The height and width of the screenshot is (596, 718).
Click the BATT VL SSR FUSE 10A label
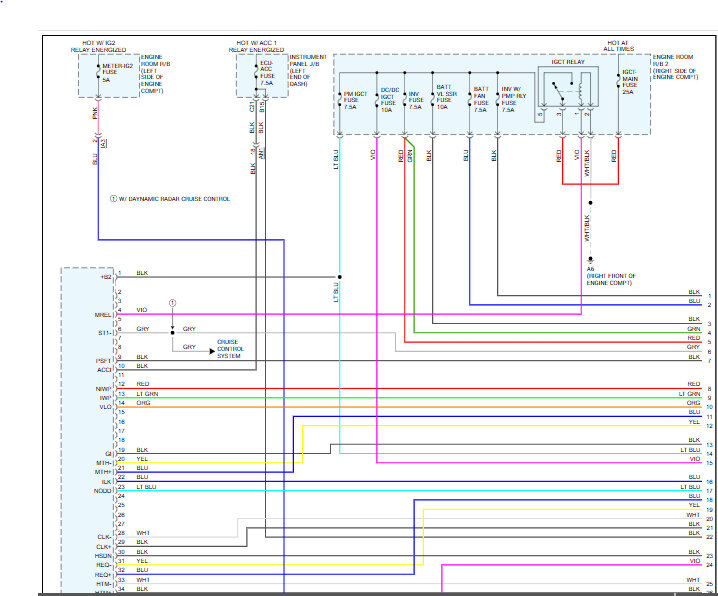pyautogui.click(x=446, y=97)
